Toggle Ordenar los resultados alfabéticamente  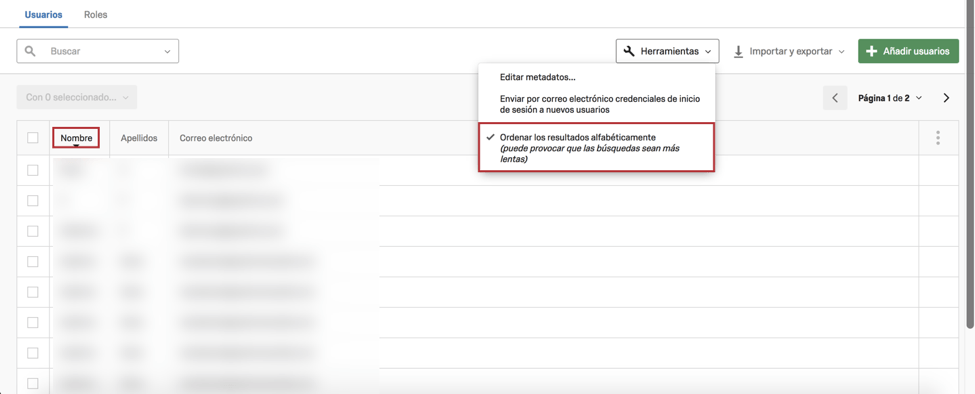tap(596, 147)
